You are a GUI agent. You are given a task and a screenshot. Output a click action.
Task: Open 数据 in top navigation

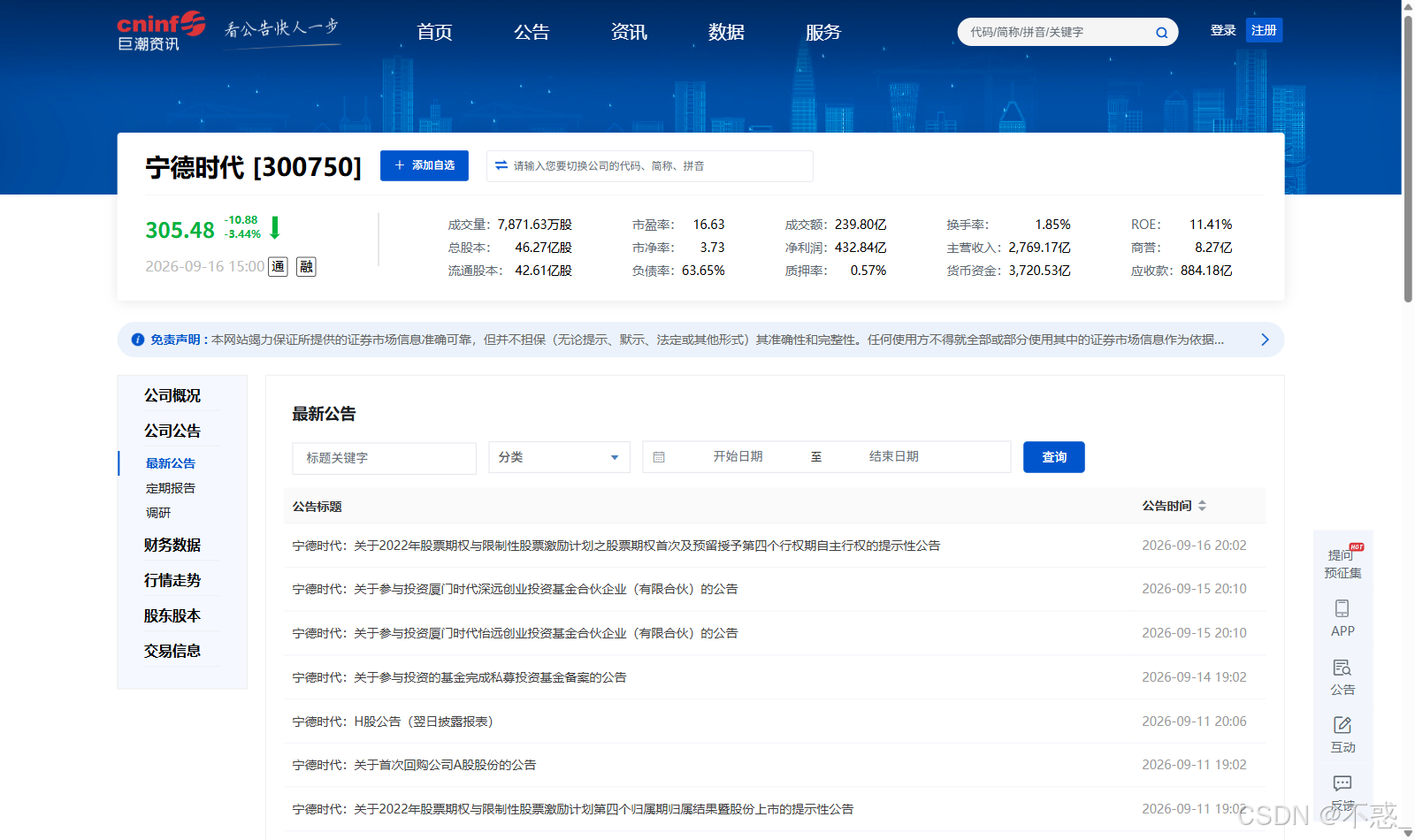click(726, 32)
